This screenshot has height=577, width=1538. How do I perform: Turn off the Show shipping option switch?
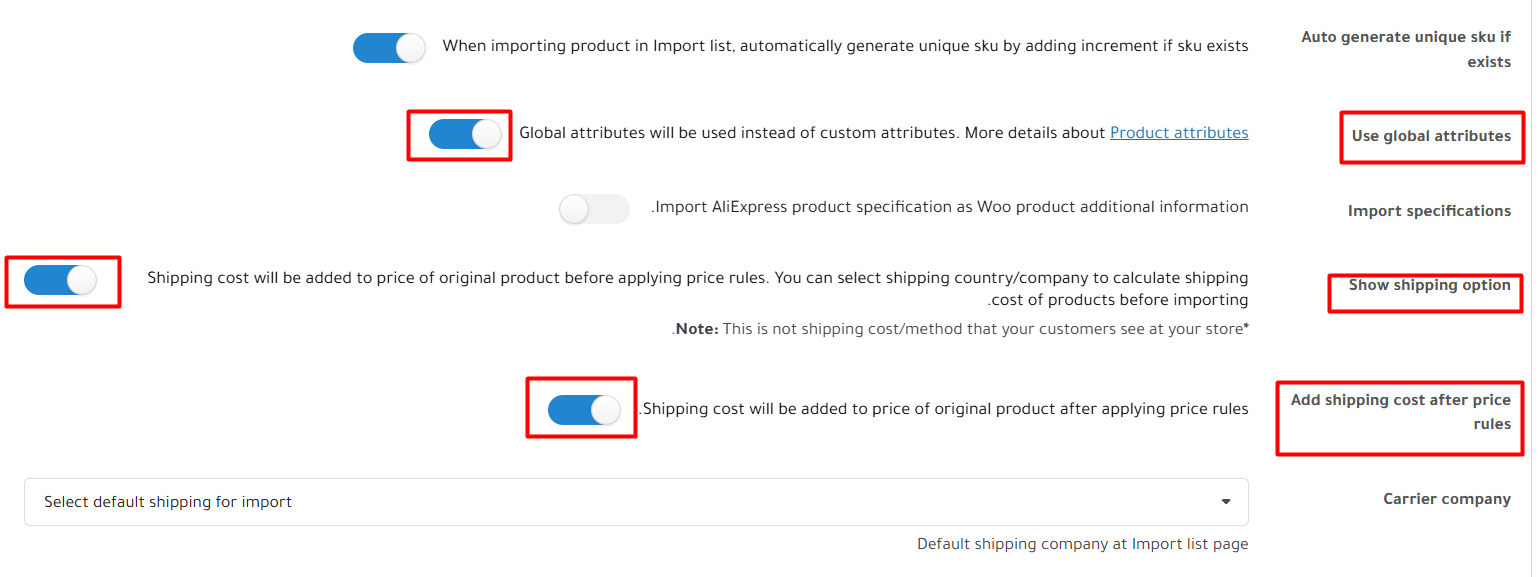(x=60, y=280)
